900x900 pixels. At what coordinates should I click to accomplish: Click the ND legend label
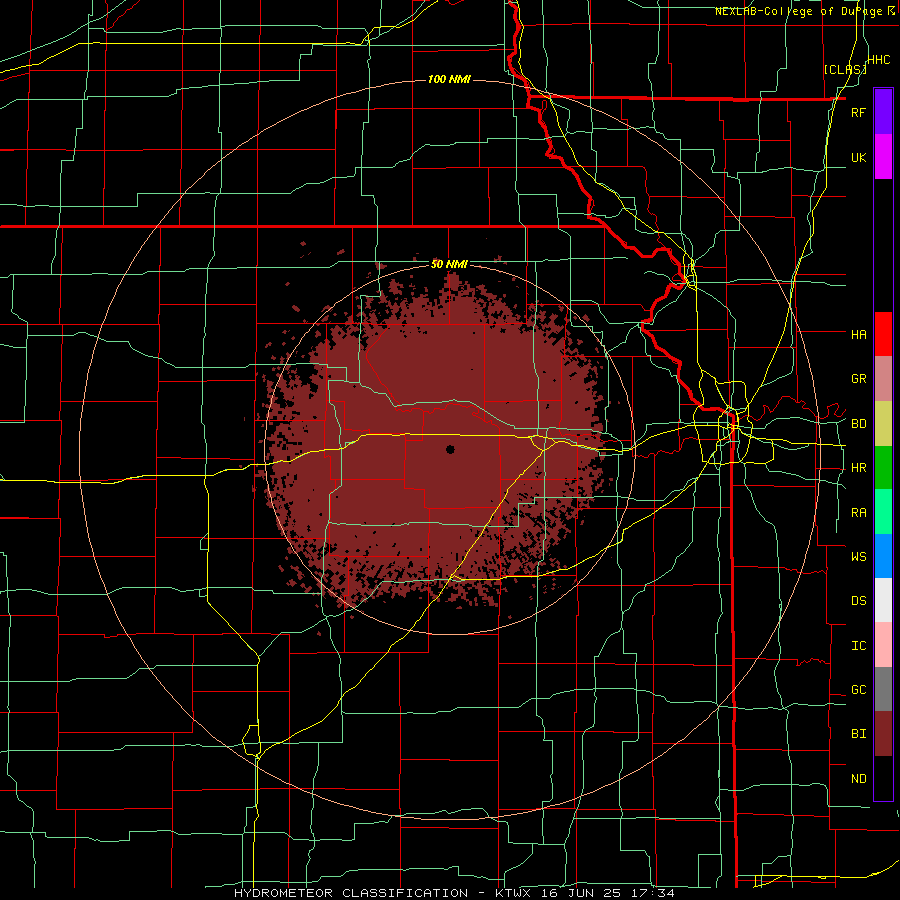858,779
